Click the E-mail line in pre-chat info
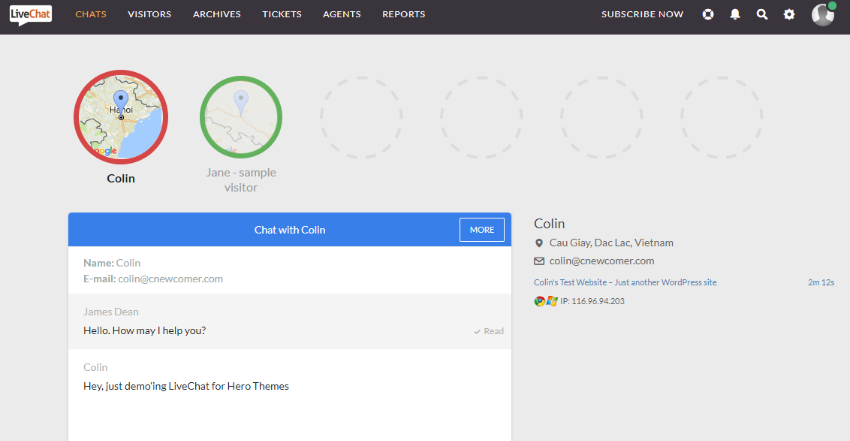Screen dimensions: 850x441 [153, 279]
